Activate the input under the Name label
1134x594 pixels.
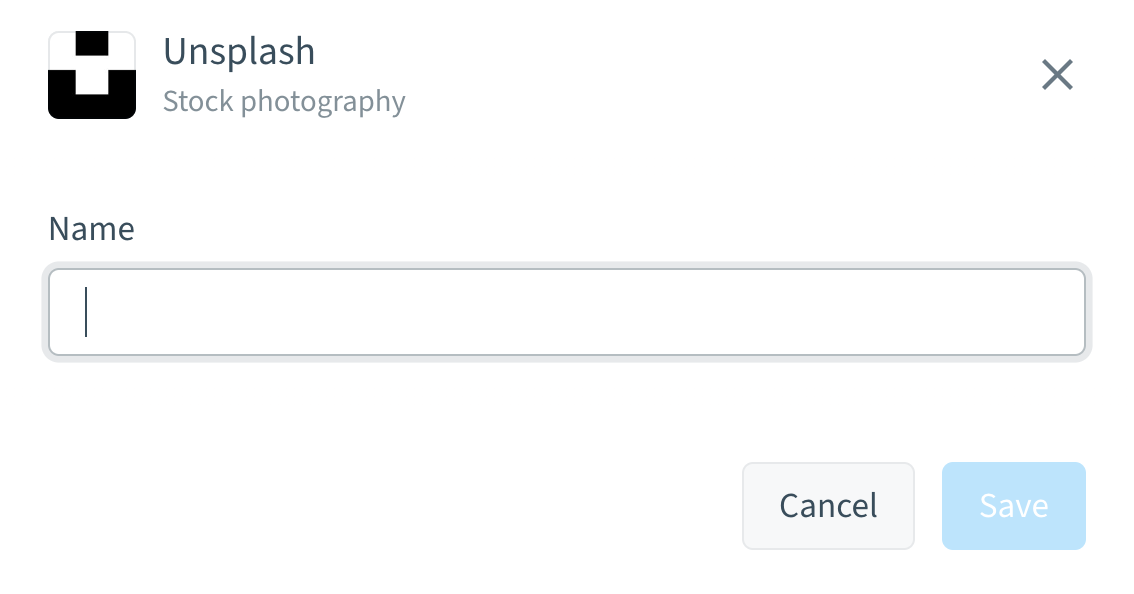[x=567, y=312]
